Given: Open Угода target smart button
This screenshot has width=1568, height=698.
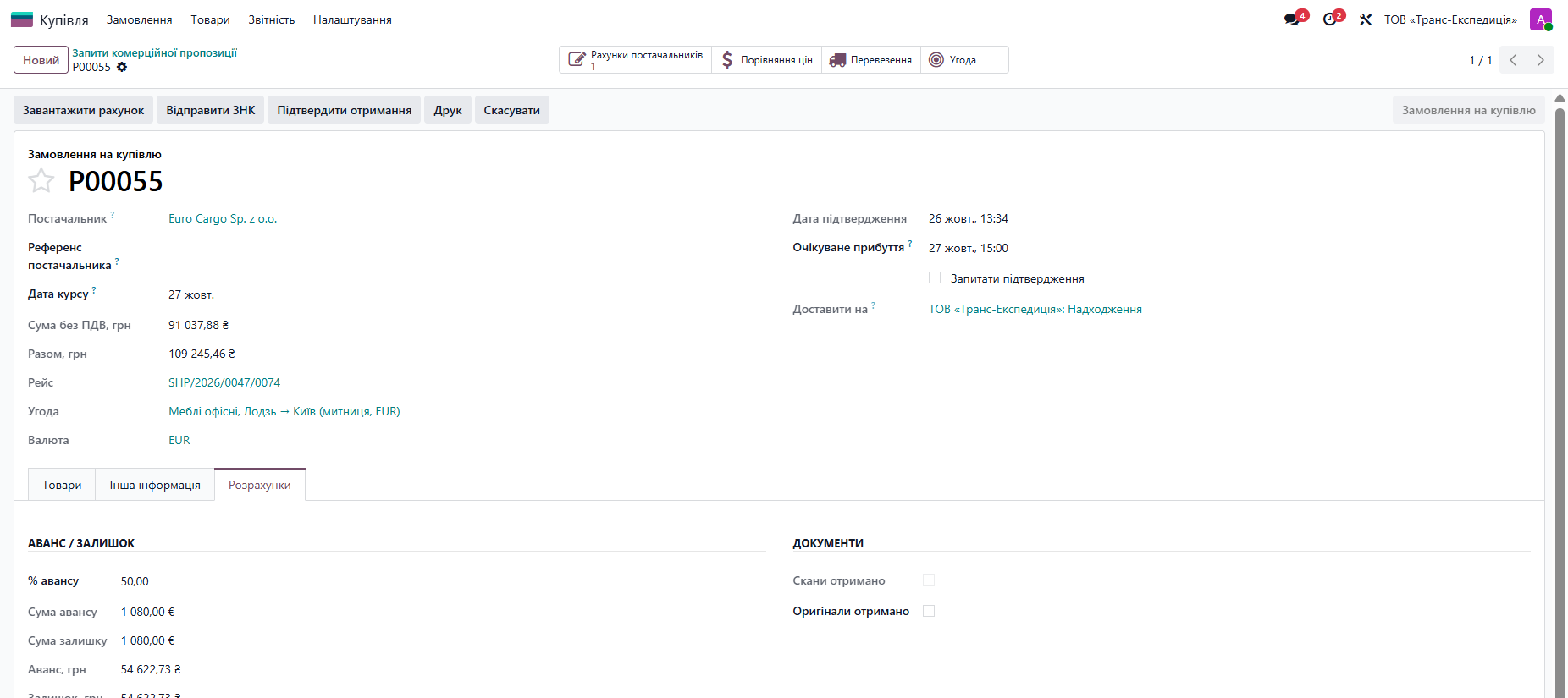Looking at the screenshot, I should [964, 60].
